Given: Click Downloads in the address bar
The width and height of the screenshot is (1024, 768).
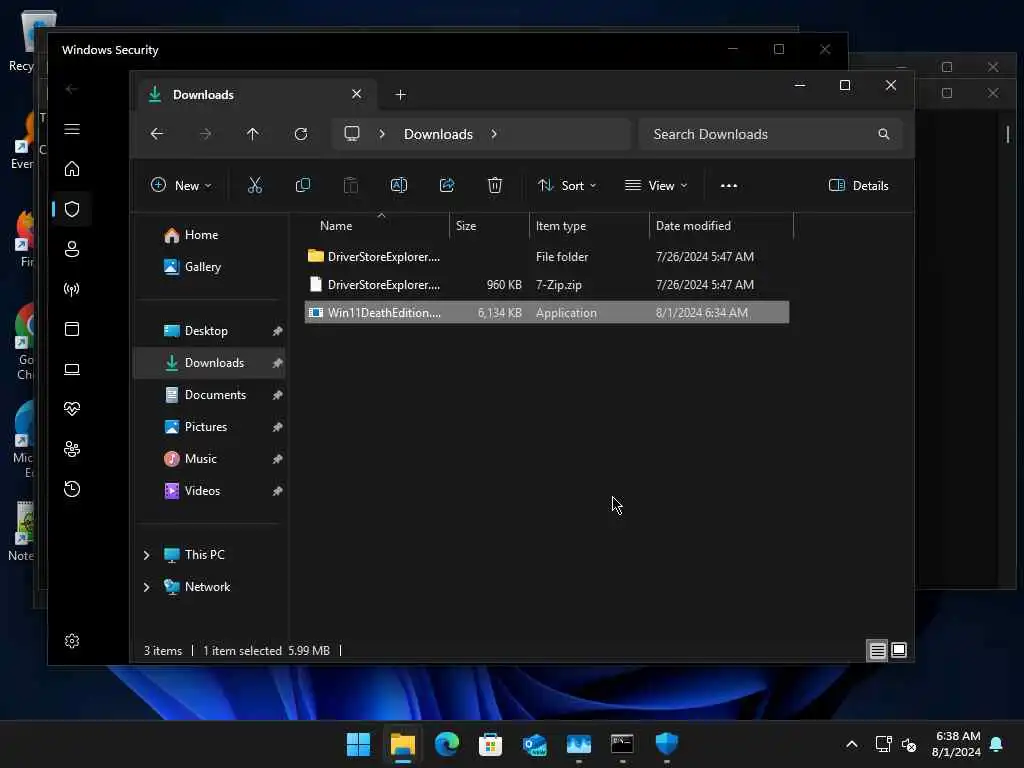Looking at the screenshot, I should [438, 134].
